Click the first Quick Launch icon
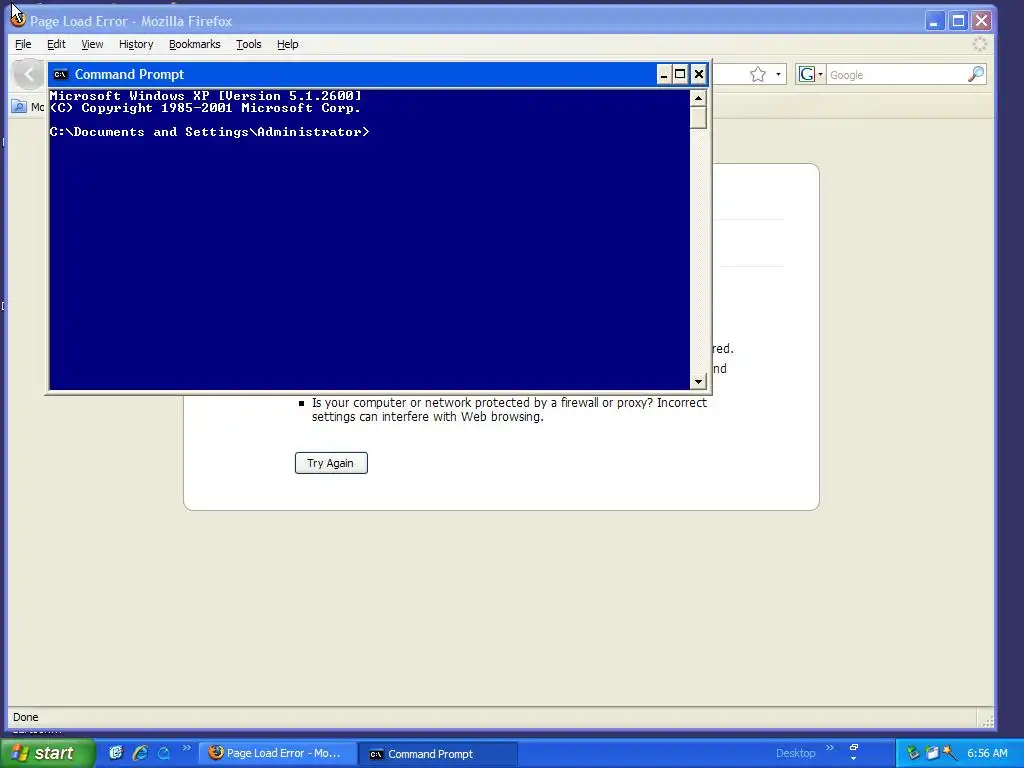 [116, 753]
